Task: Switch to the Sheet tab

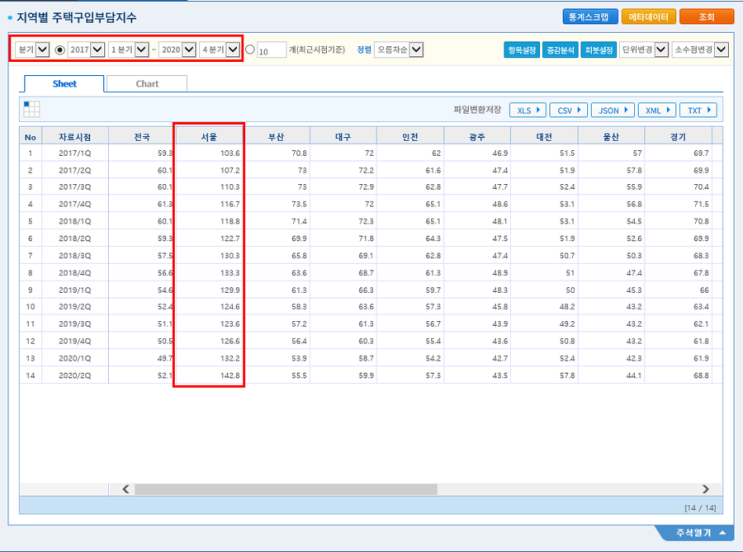Action: point(64,84)
